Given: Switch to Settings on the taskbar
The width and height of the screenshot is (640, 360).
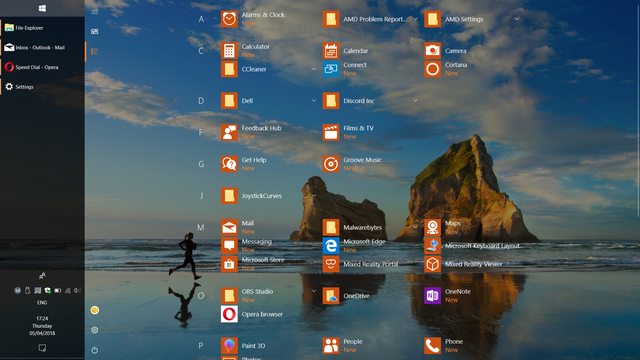Looking at the screenshot, I should coord(42,87).
